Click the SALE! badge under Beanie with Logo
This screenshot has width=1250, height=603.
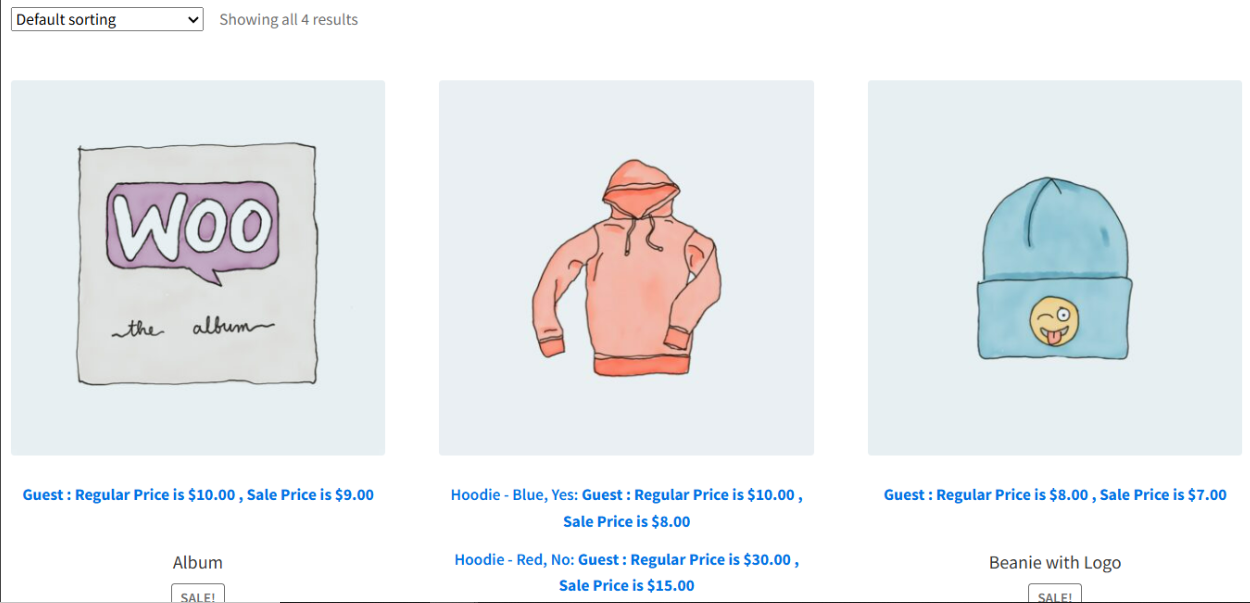(x=1055, y=595)
